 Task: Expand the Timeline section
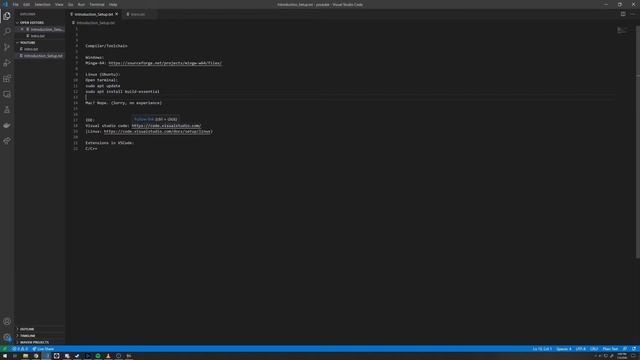pos(40,336)
